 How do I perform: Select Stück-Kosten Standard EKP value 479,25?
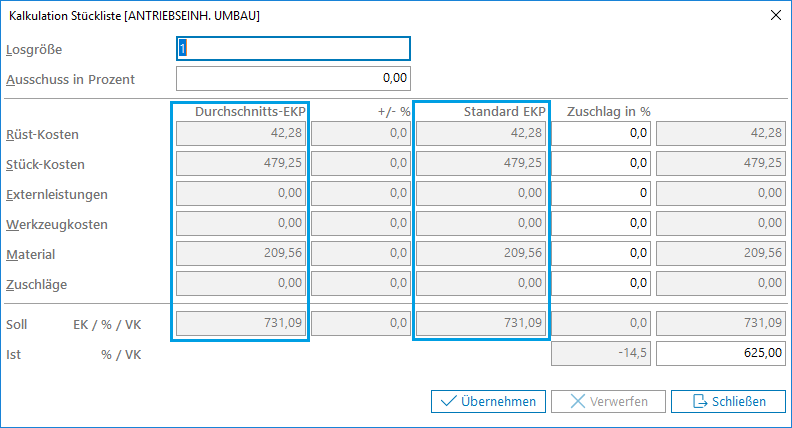481,164
